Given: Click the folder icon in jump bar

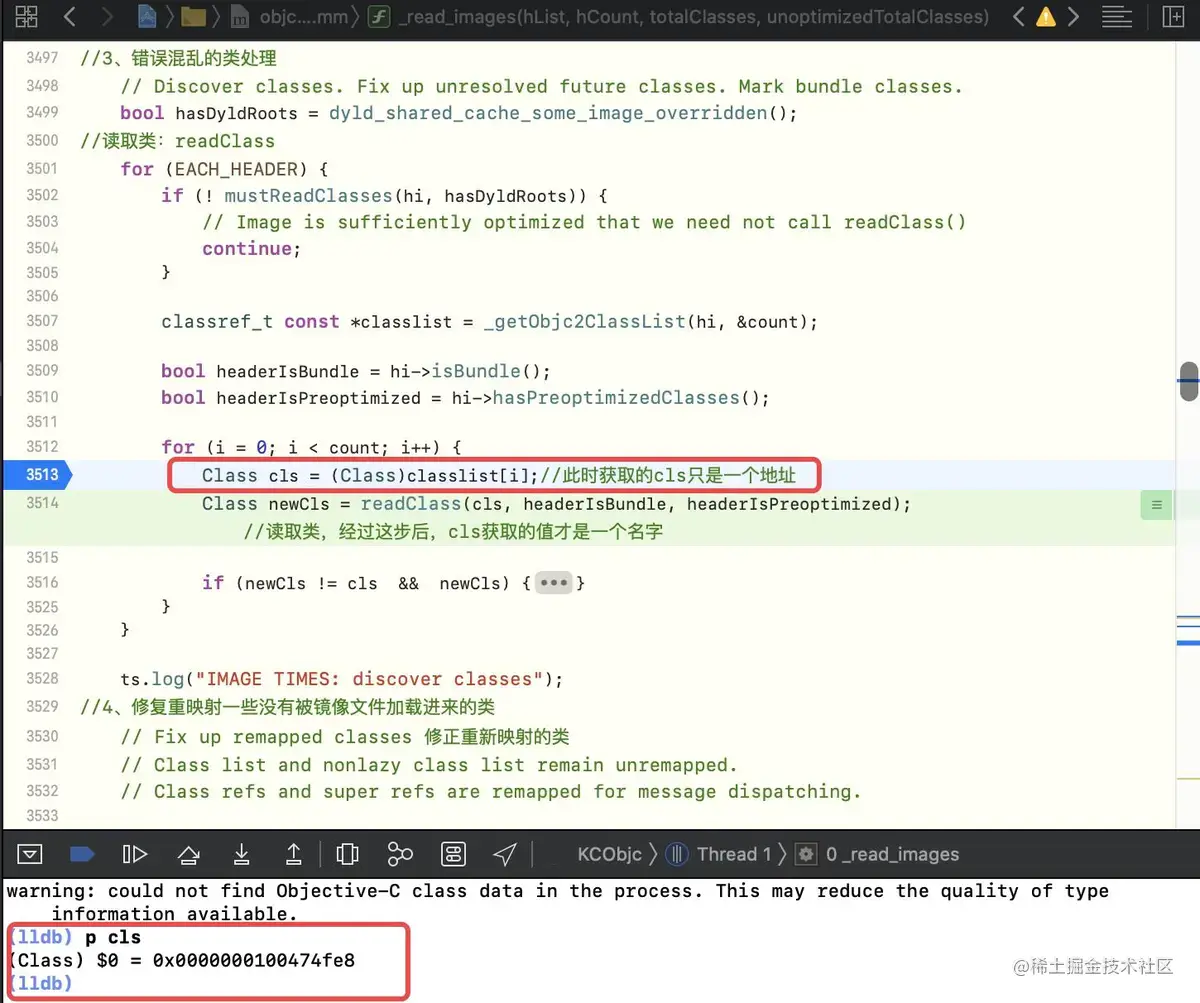Looking at the screenshot, I should pyautogui.click(x=194, y=16).
